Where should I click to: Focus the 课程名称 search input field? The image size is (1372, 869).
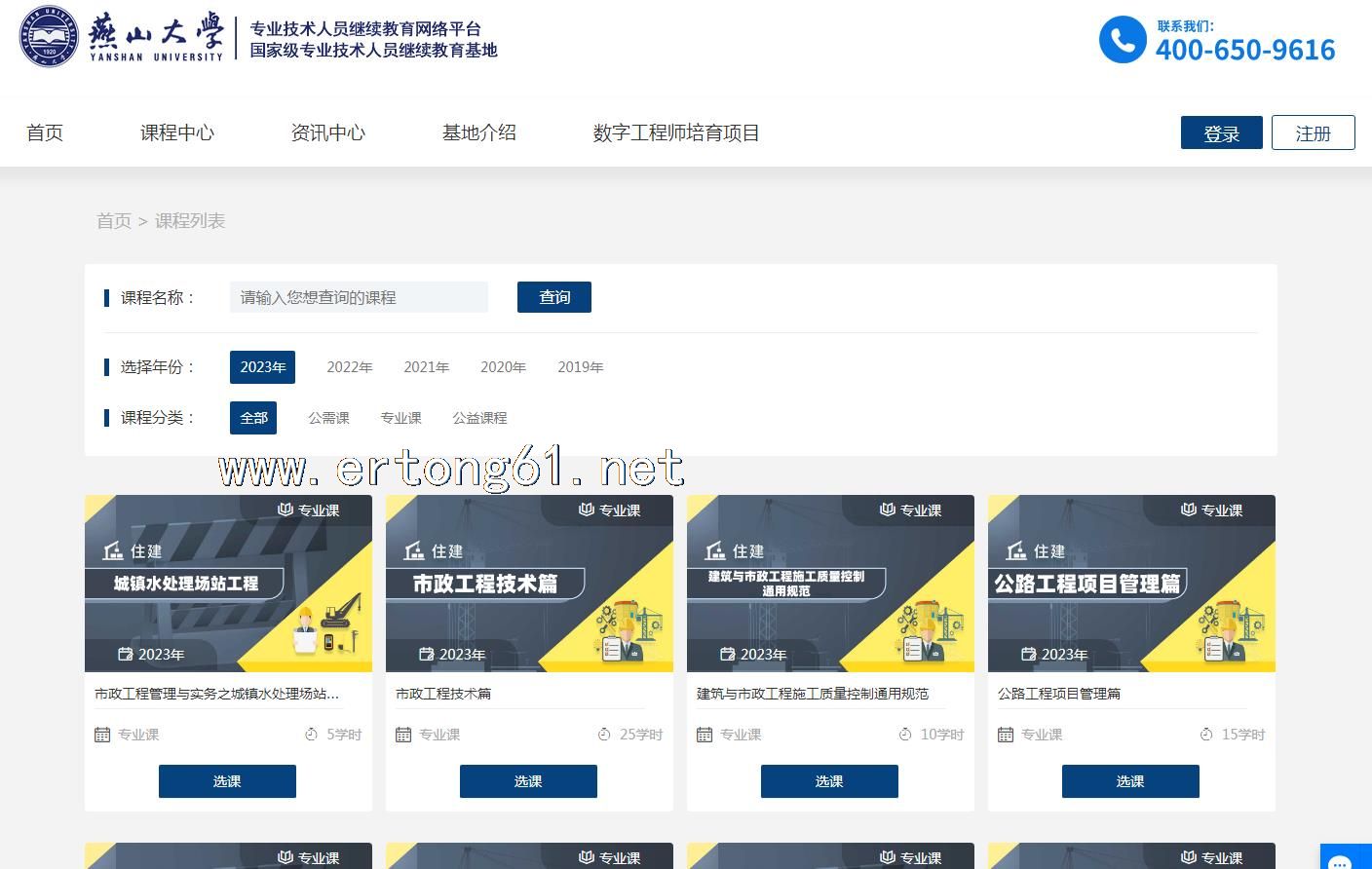coord(358,297)
